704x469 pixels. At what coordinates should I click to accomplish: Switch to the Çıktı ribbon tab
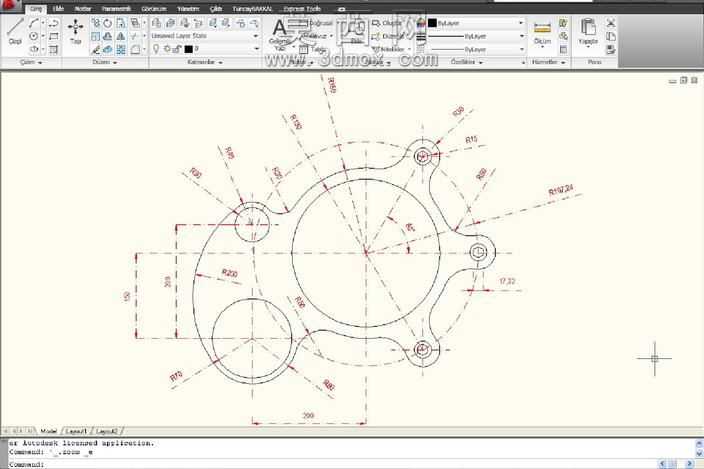pos(216,9)
